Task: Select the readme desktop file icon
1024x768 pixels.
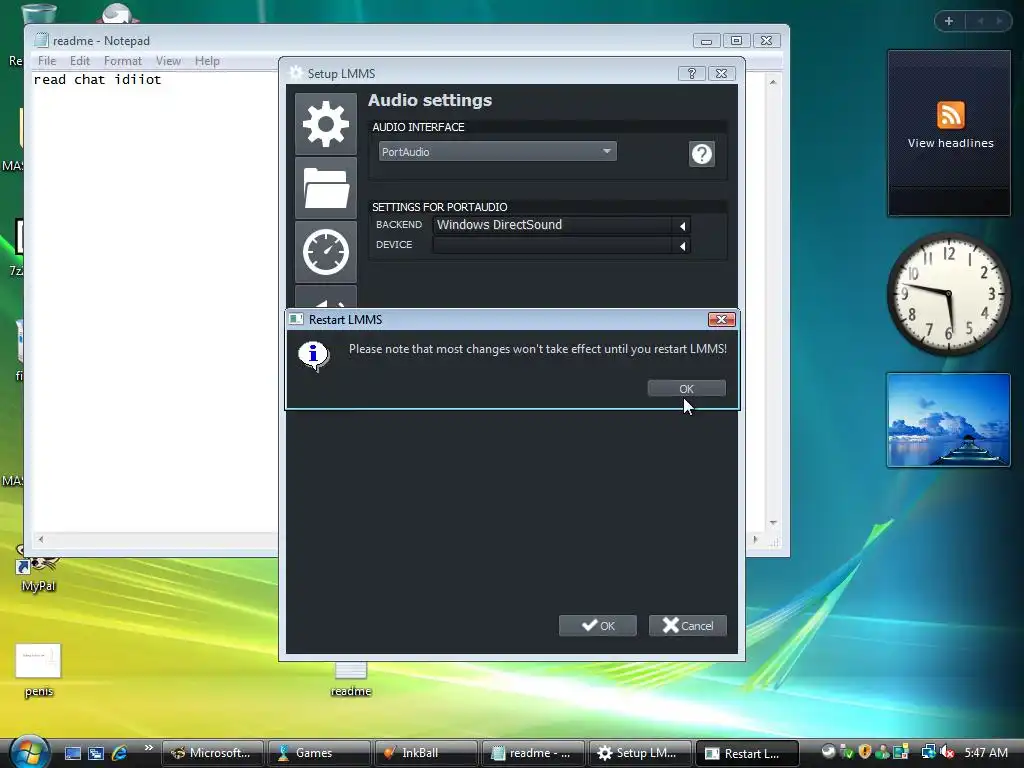Action: (351, 680)
